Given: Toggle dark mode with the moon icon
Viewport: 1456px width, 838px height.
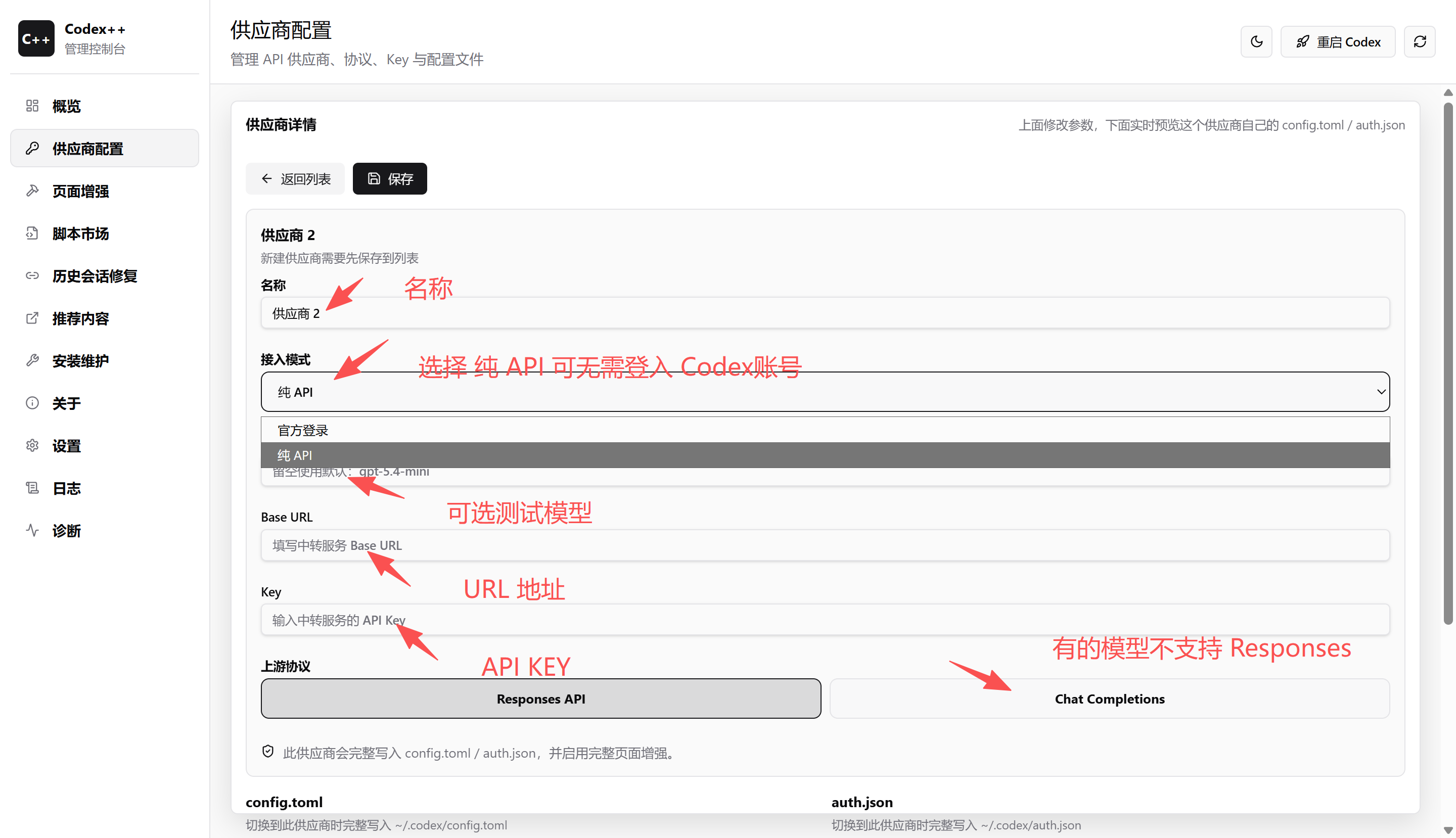Looking at the screenshot, I should click(1256, 41).
